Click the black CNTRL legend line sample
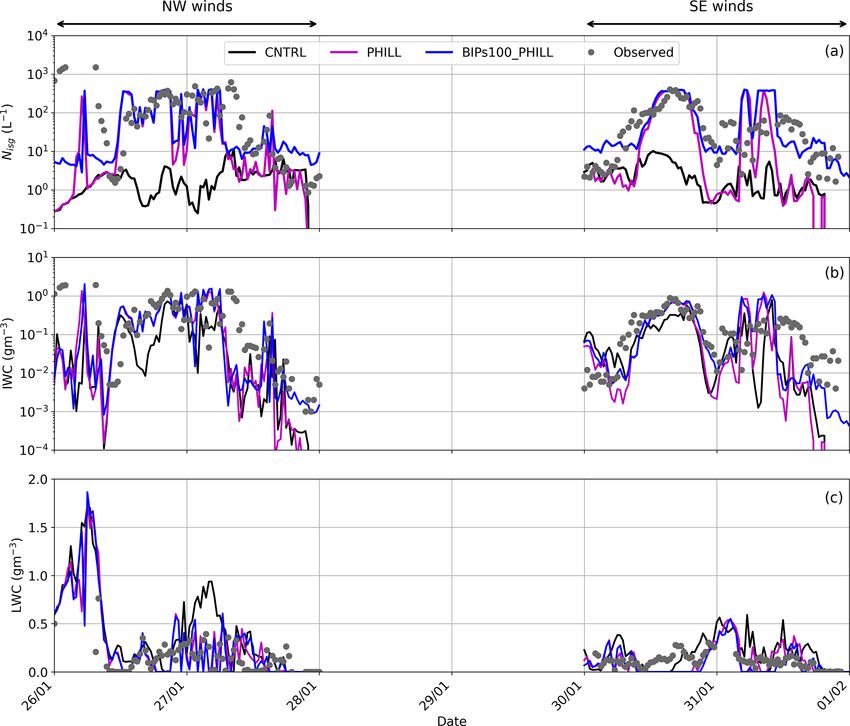Viewport: 850px width, 726px height. tap(242, 53)
